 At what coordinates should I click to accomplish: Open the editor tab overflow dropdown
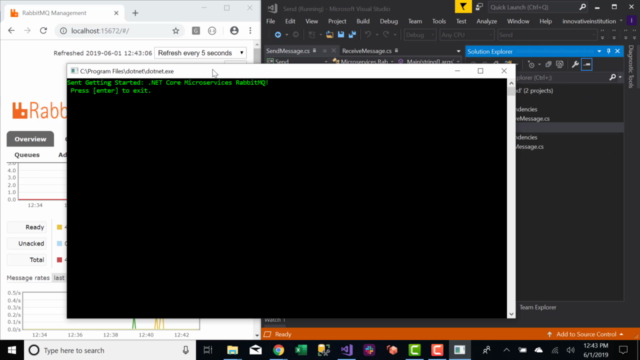(458, 51)
